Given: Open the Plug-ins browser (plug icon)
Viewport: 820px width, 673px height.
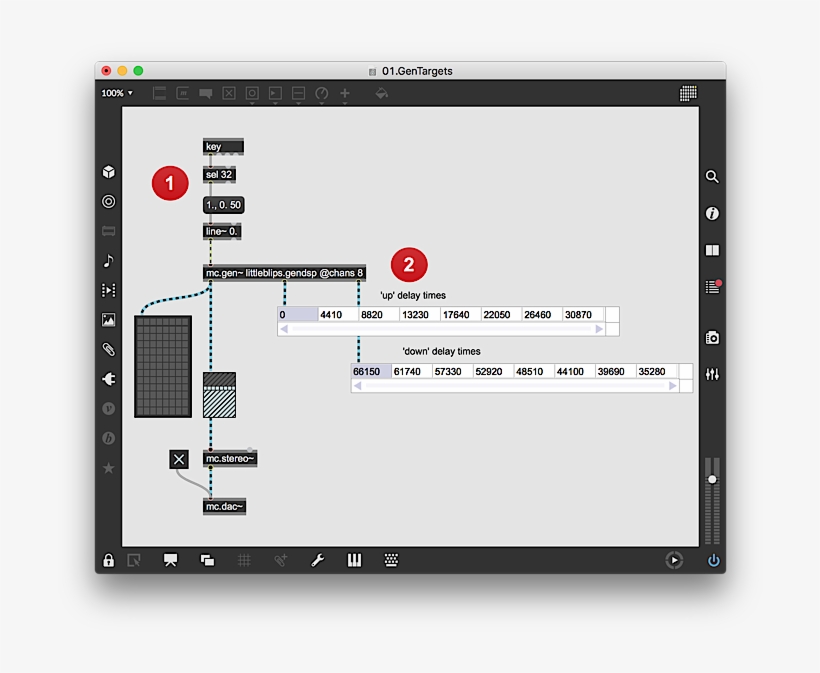Looking at the screenshot, I should [109, 379].
